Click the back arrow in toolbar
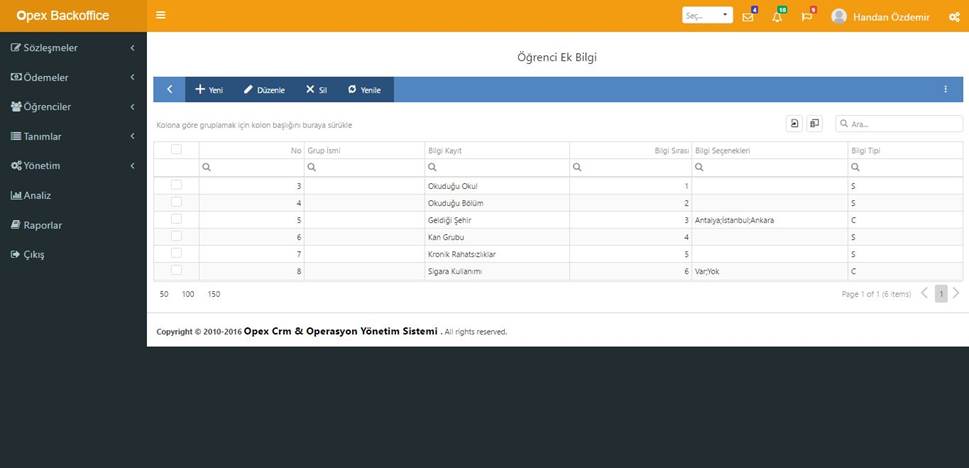 (x=169, y=90)
